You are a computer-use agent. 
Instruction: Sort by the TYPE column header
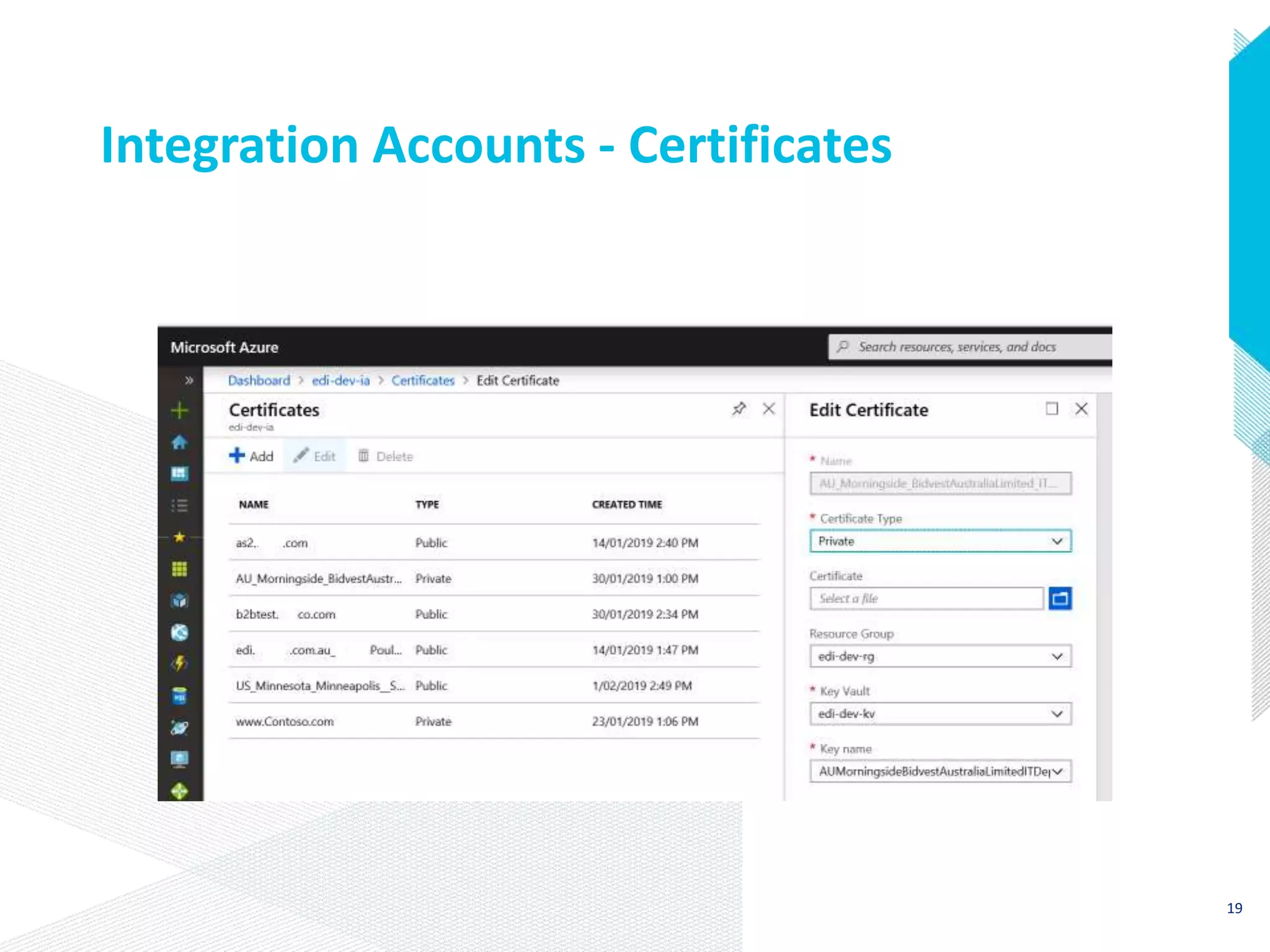pyautogui.click(x=427, y=505)
